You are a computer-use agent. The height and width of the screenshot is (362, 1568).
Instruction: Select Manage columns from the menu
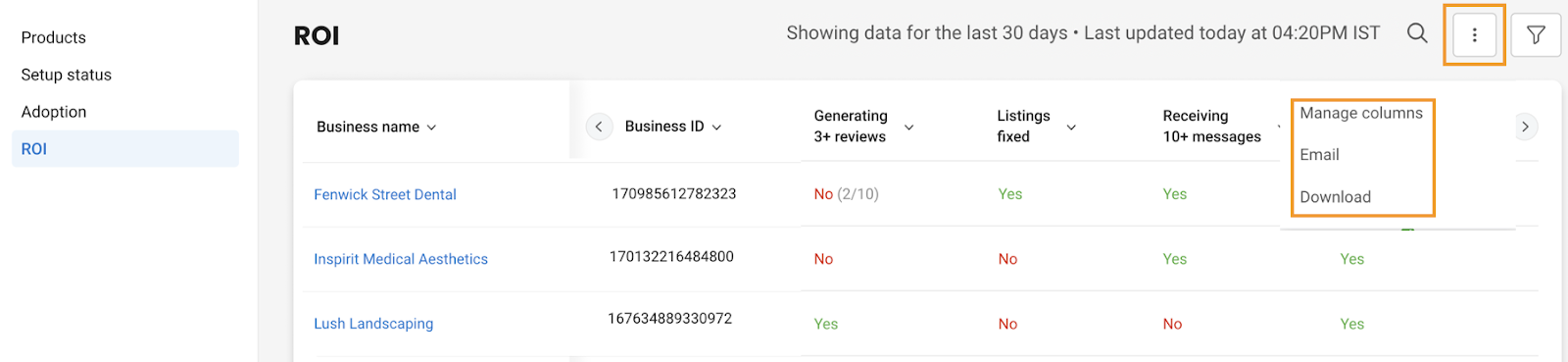(x=1360, y=113)
